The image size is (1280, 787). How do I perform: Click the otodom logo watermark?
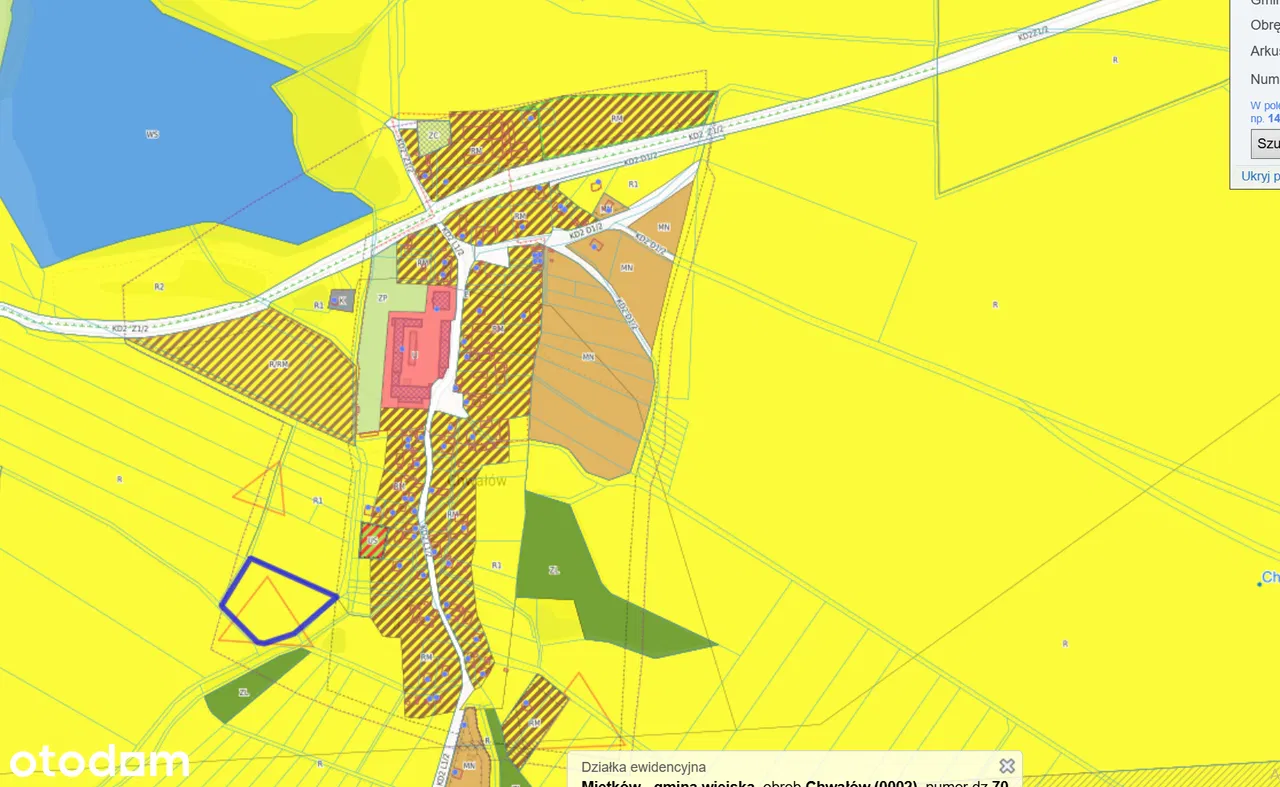[x=100, y=762]
